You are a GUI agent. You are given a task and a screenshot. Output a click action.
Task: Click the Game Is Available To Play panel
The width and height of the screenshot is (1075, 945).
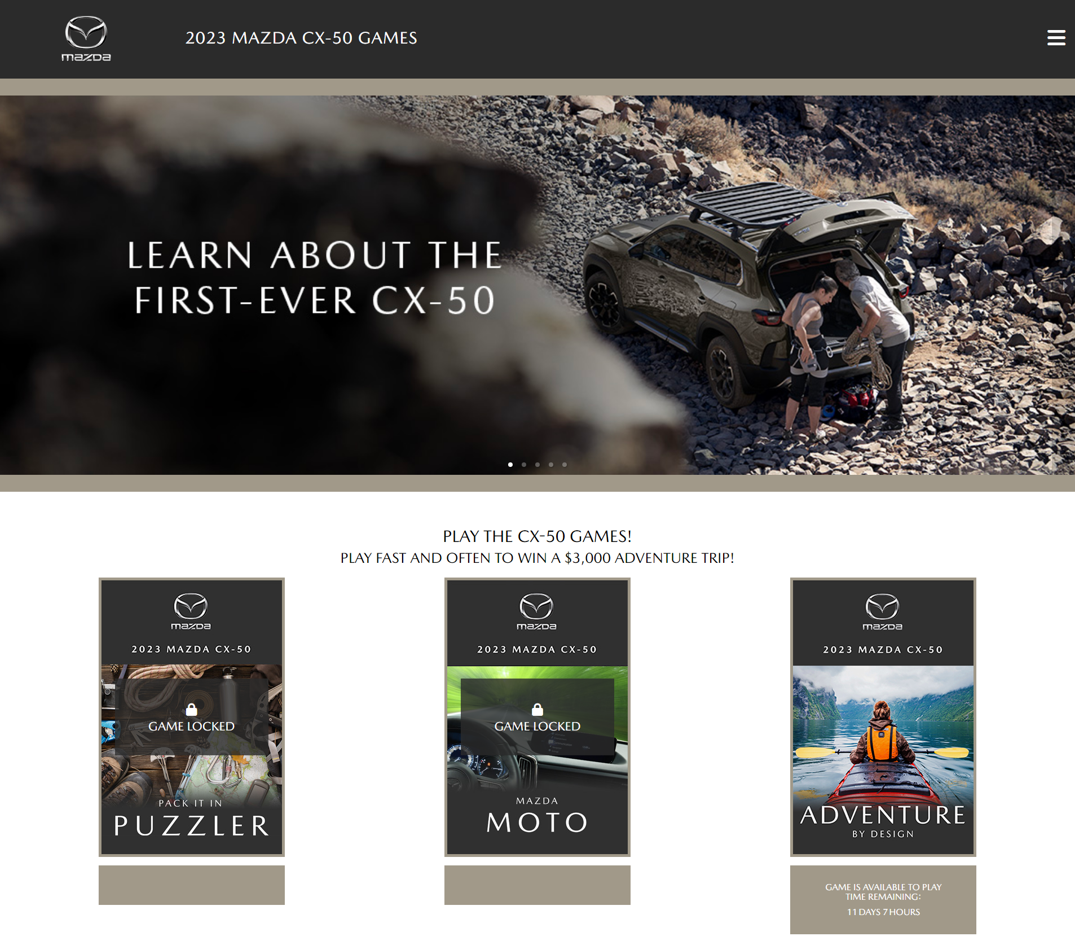(883, 899)
